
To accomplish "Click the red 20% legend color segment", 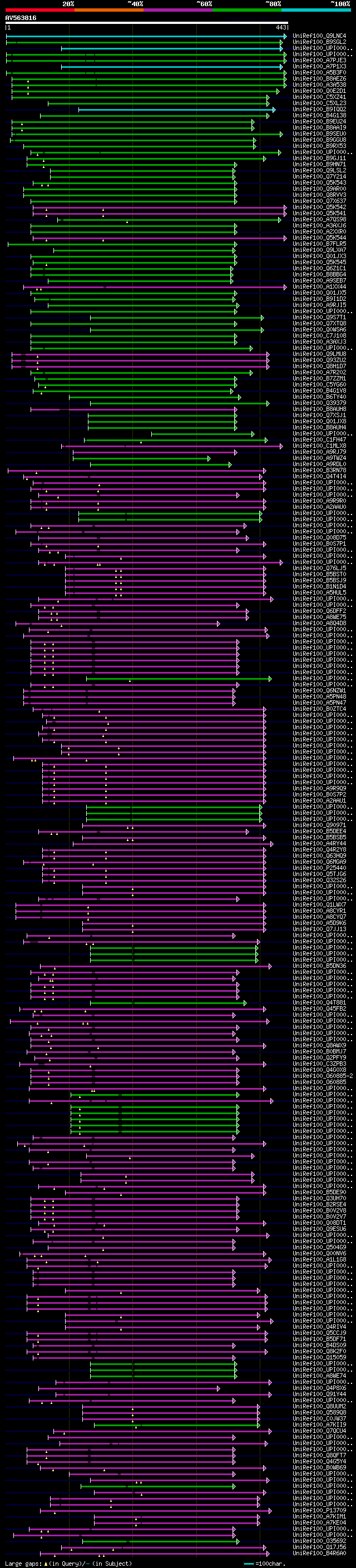I will pyautogui.click(x=39, y=10).
